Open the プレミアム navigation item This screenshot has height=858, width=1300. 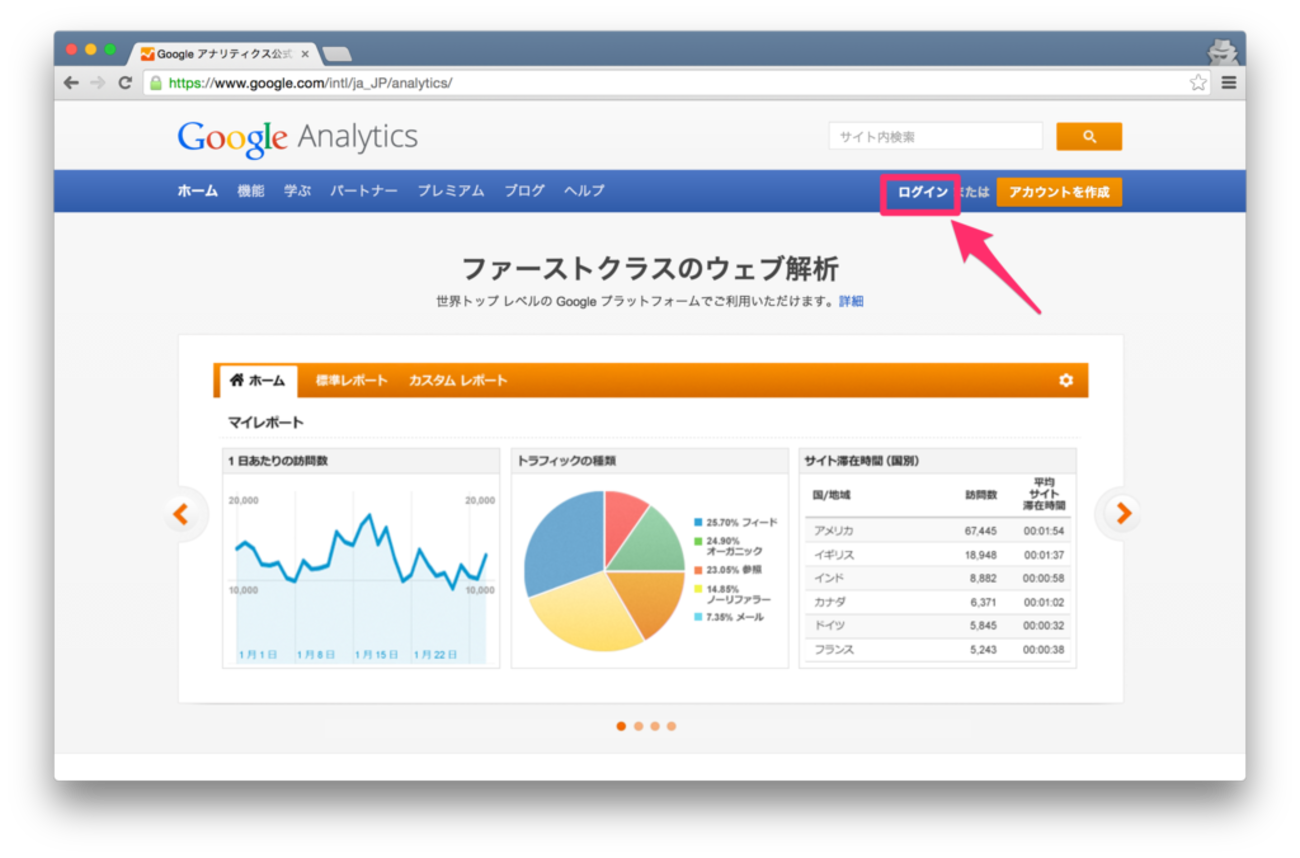[x=451, y=191]
